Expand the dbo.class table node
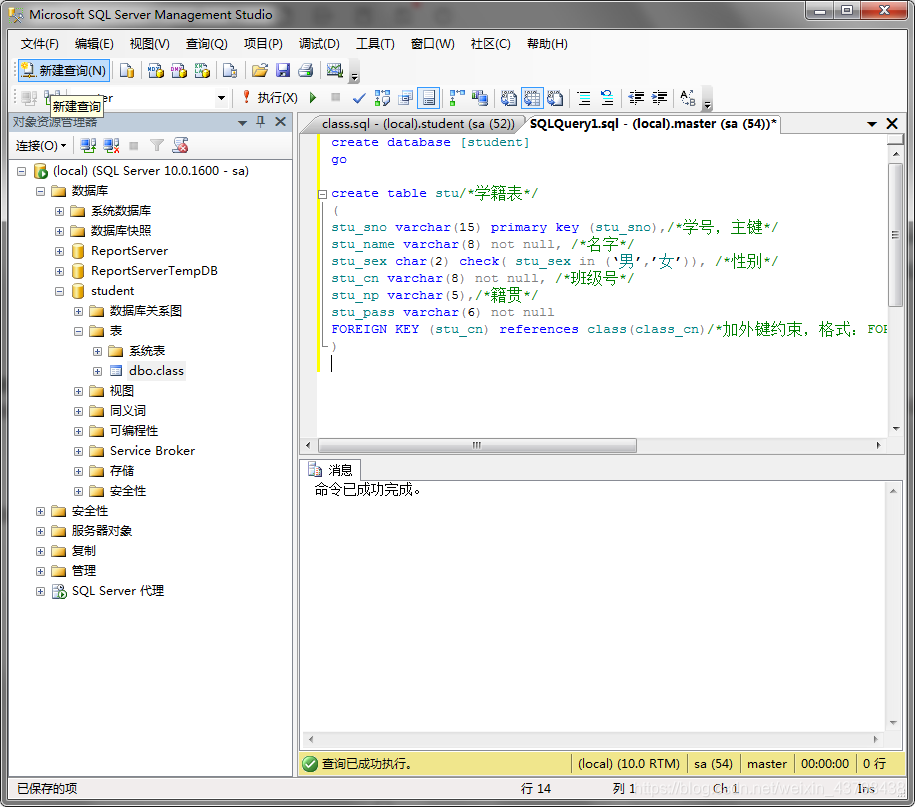This screenshot has height=807, width=915. point(97,371)
